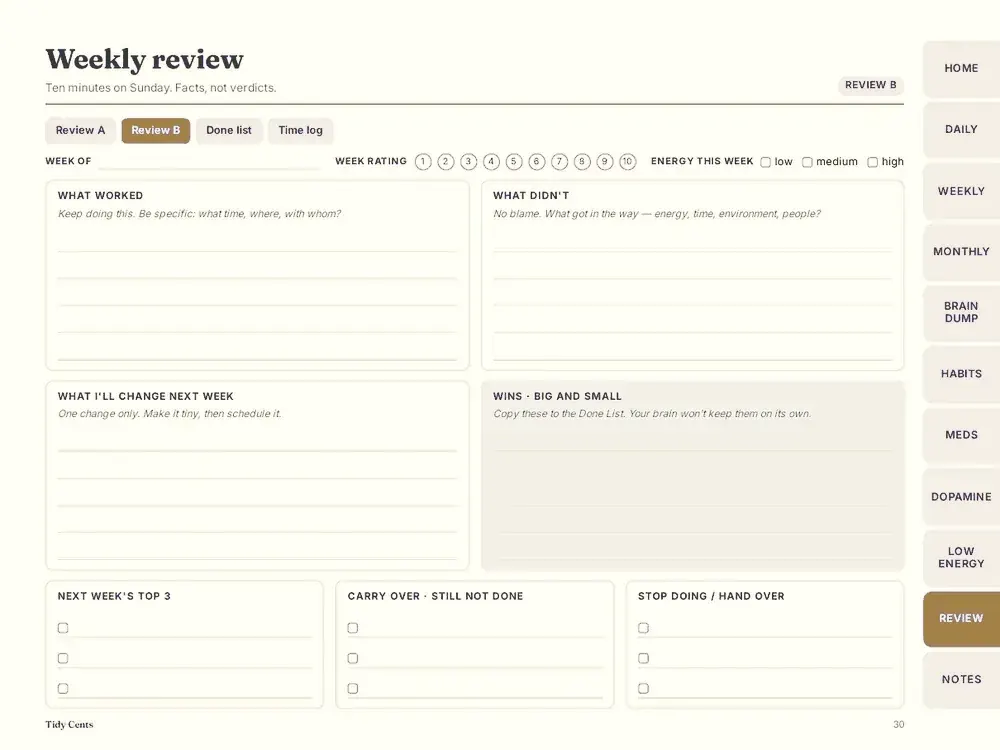Choose week rating 7
This screenshot has width=1000, height=750.
tap(559, 162)
